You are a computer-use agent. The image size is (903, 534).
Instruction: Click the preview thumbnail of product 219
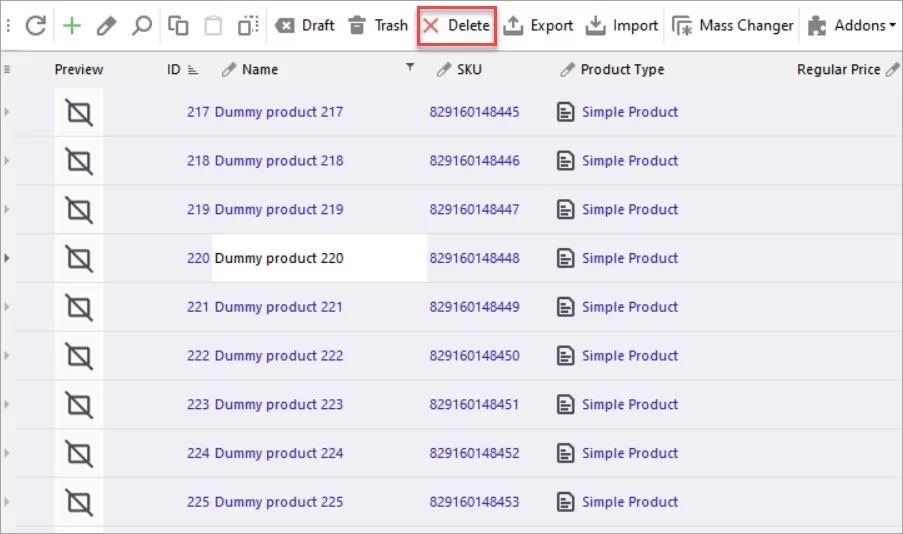pos(79,210)
